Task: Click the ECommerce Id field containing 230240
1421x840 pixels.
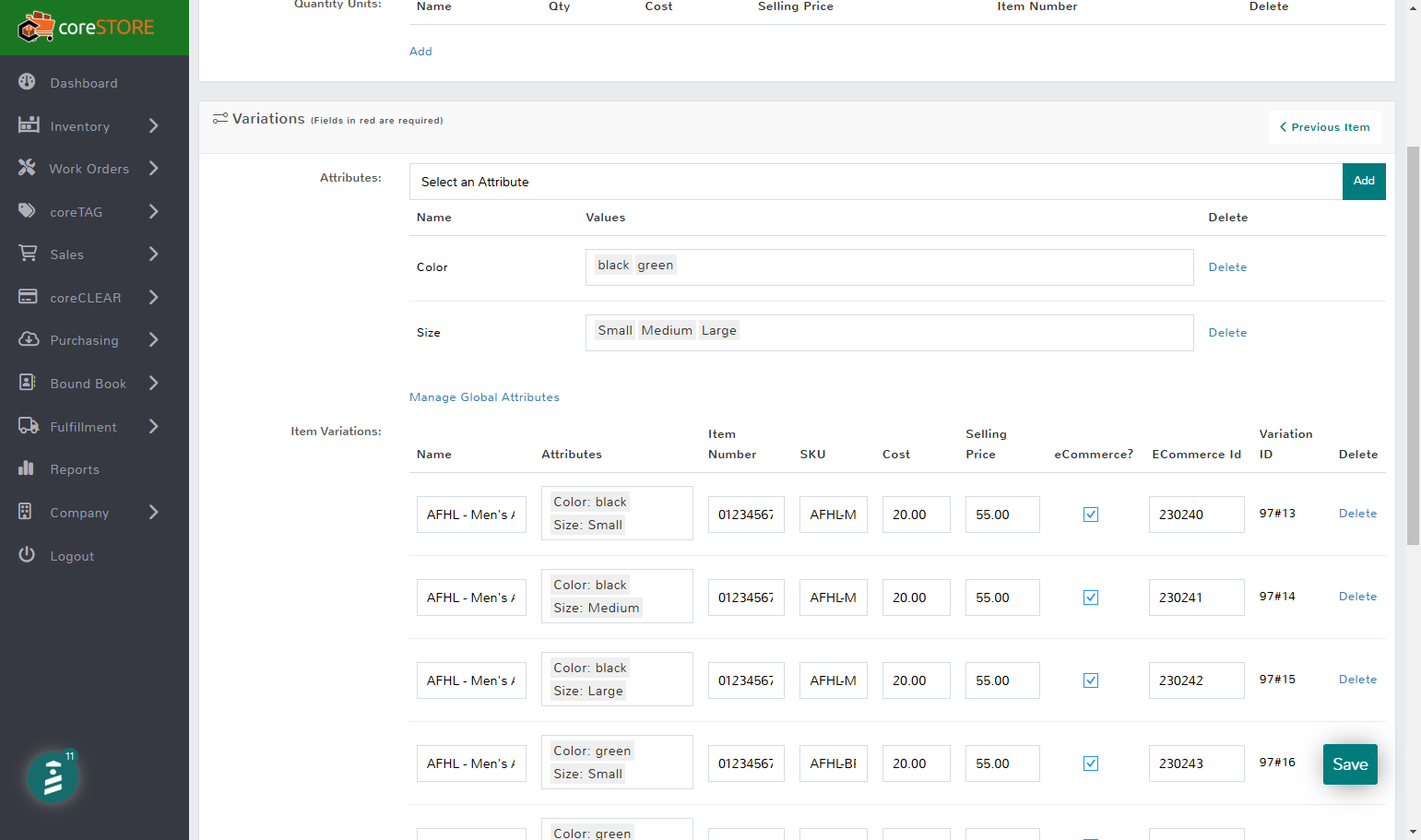Action: click(x=1196, y=515)
